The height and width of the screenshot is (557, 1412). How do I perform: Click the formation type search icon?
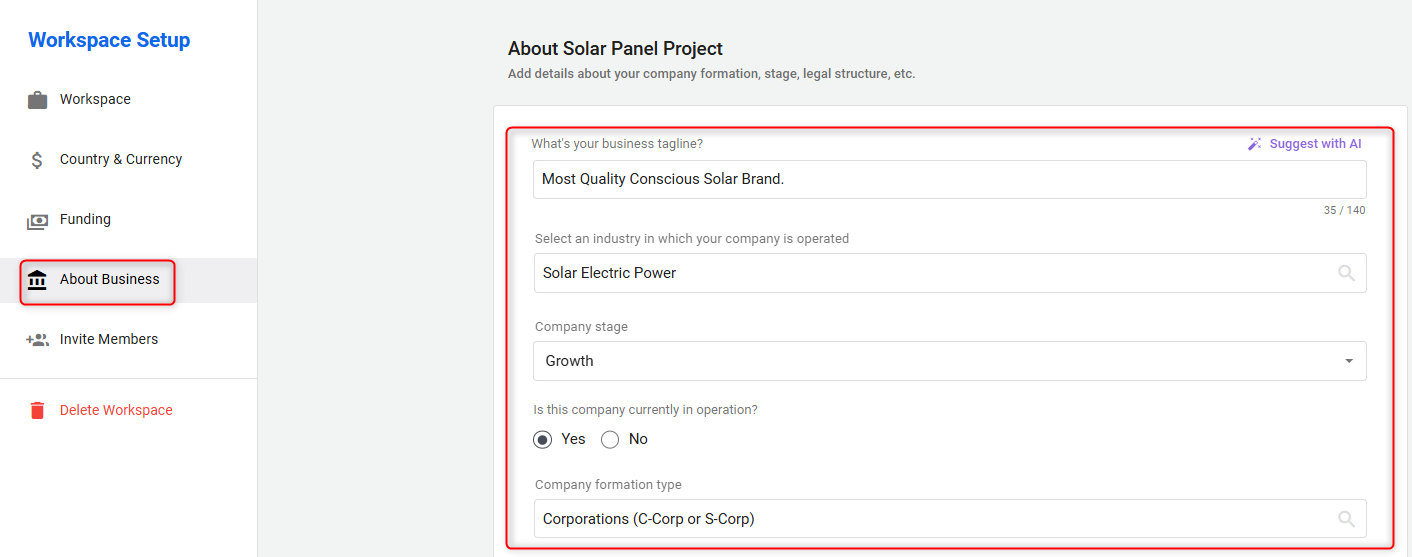tap(1346, 519)
